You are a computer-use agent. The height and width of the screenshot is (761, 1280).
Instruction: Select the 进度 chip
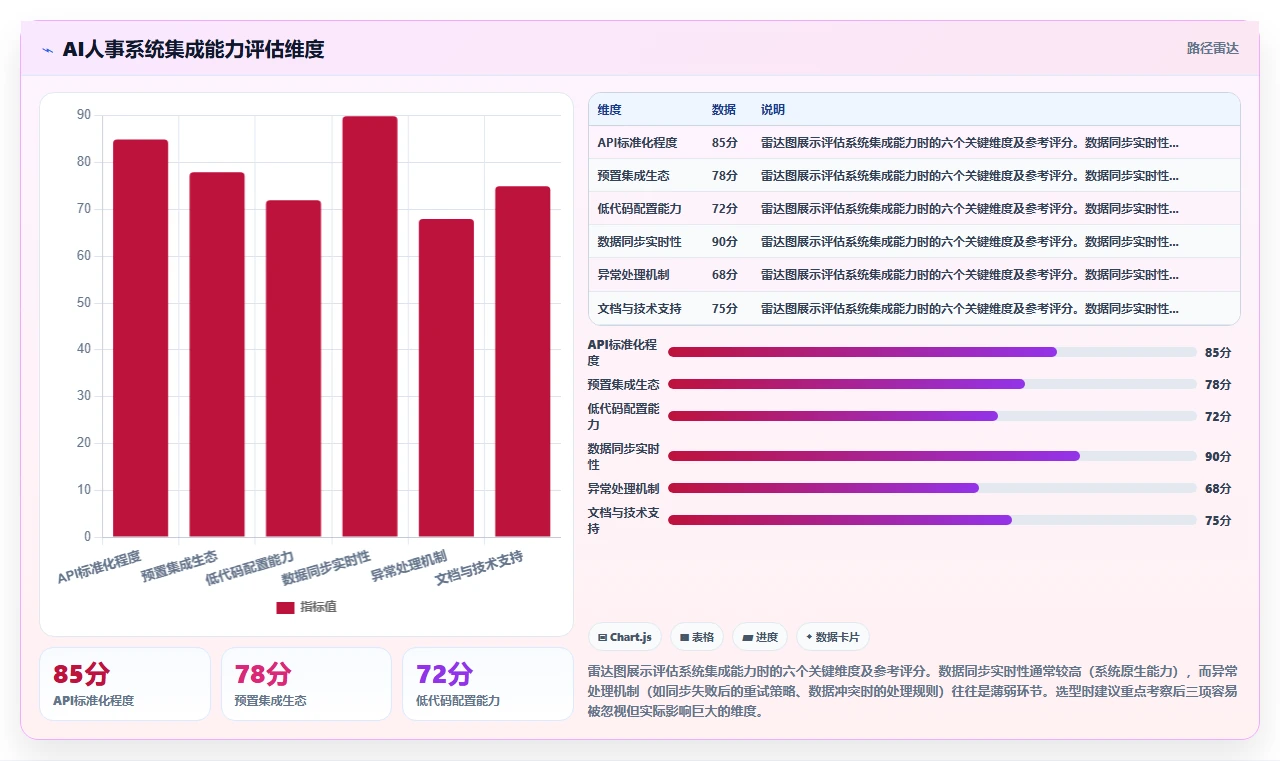pyautogui.click(x=760, y=637)
